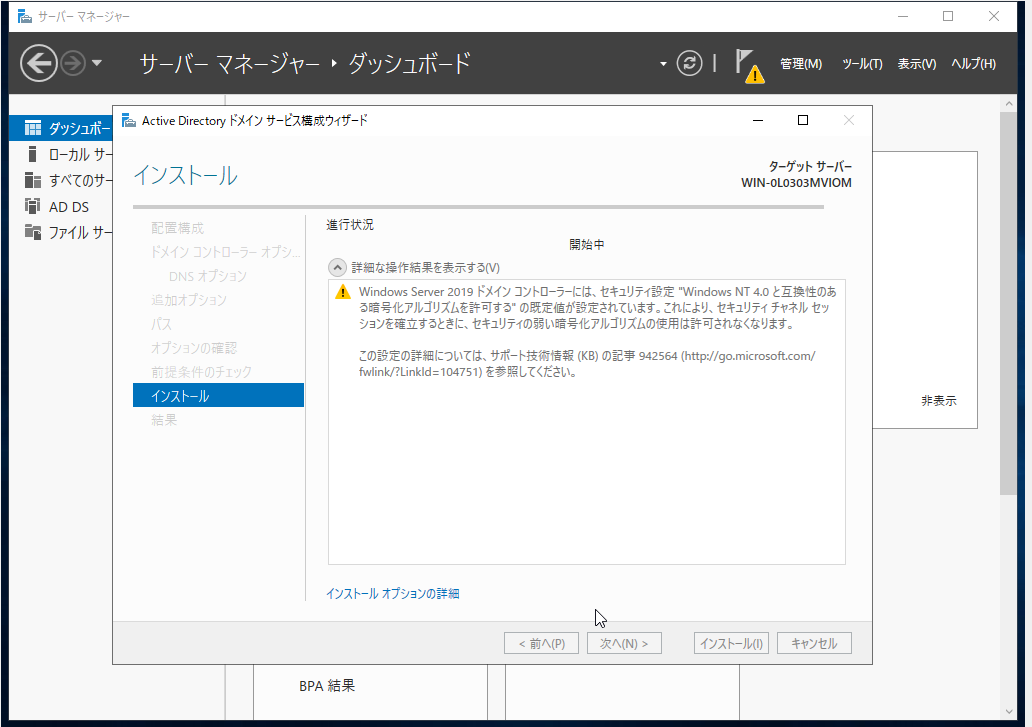Screen dimensions: 1032x727
Task: Open the ヘルプ(H) menu
Action: pos(973,64)
